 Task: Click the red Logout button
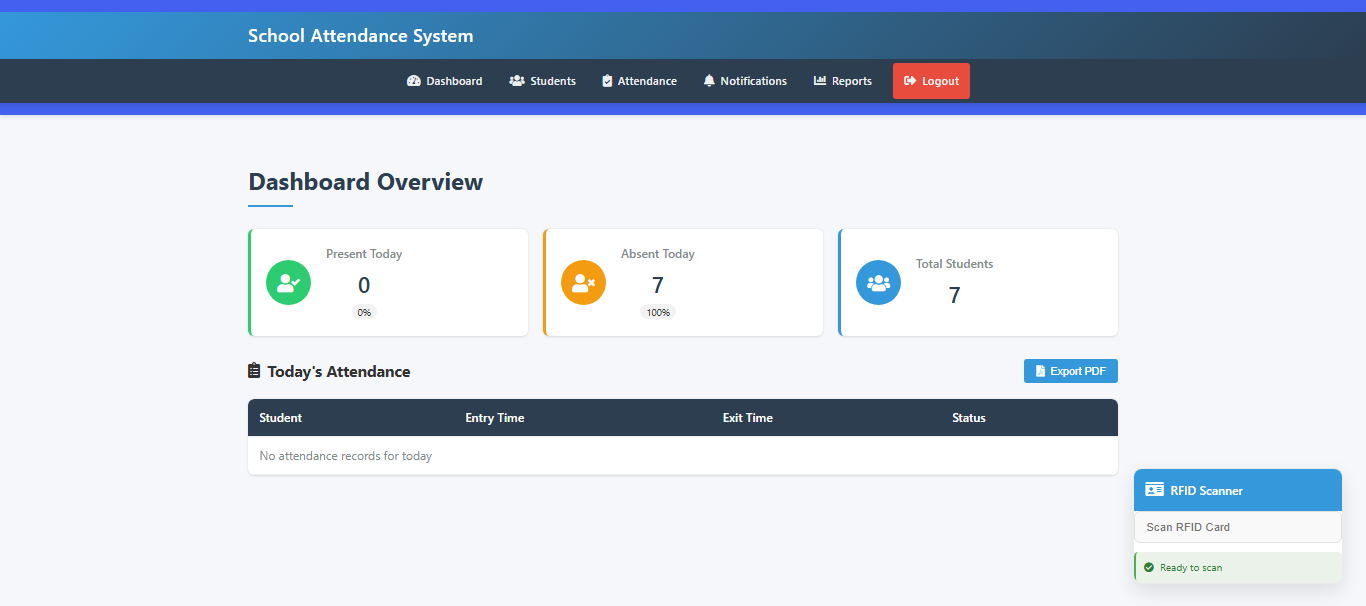pyautogui.click(x=931, y=81)
